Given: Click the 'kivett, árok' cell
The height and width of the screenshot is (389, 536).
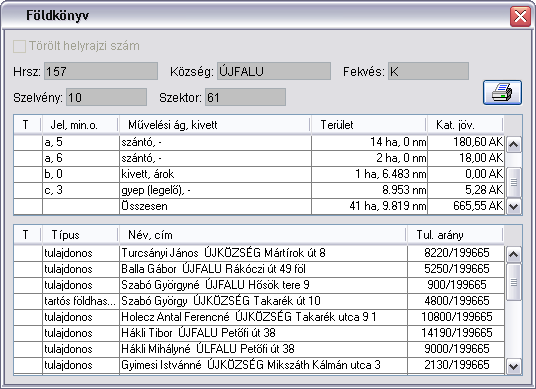Looking at the screenshot, I should (x=215, y=174).
